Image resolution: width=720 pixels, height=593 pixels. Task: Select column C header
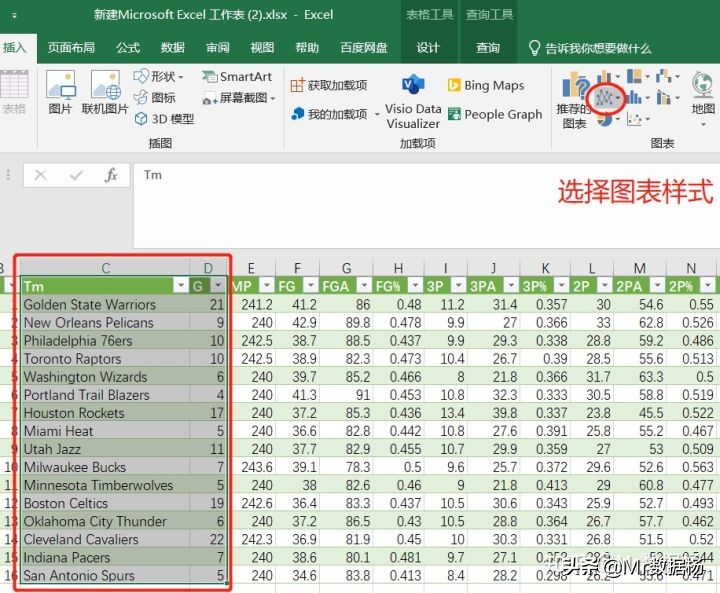(105, 268)
